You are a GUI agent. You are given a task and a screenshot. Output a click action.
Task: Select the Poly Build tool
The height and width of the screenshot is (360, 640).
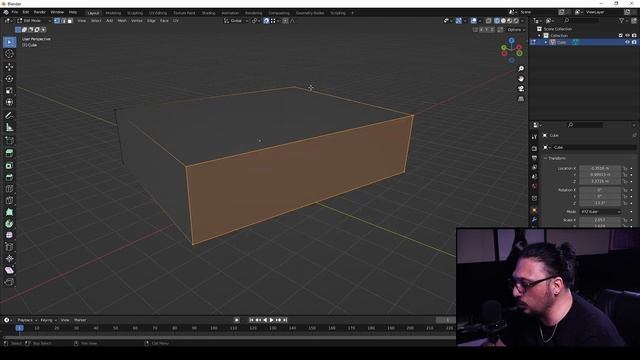[9, 212]
